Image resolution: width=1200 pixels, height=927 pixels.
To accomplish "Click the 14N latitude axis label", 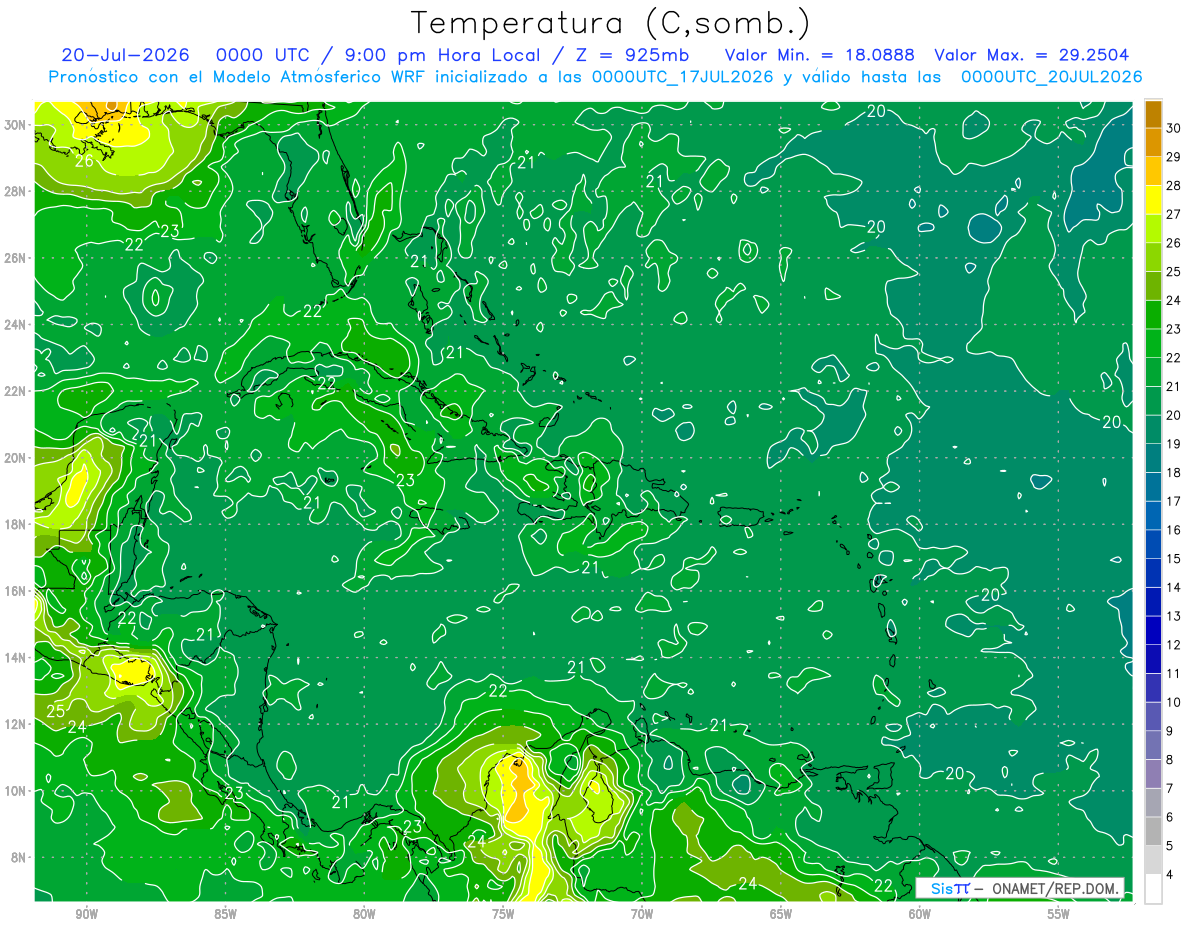I will tap(15, 657).
